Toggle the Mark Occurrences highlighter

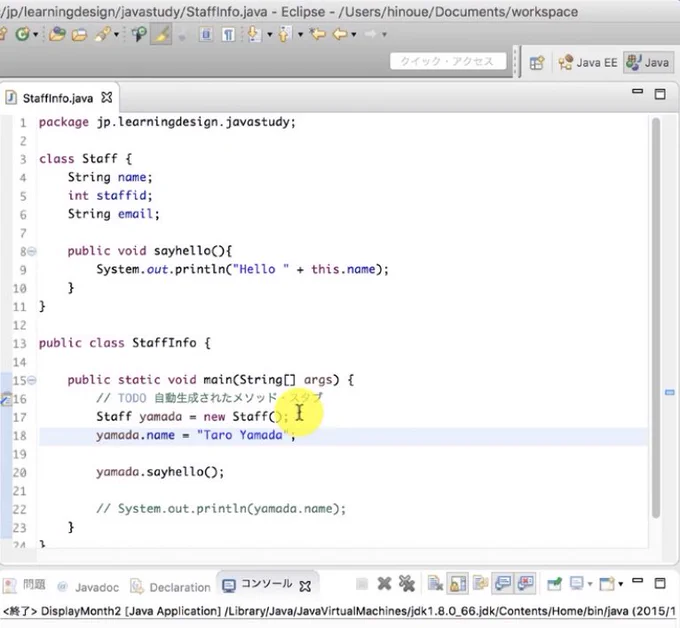click(x=161, y=34)
